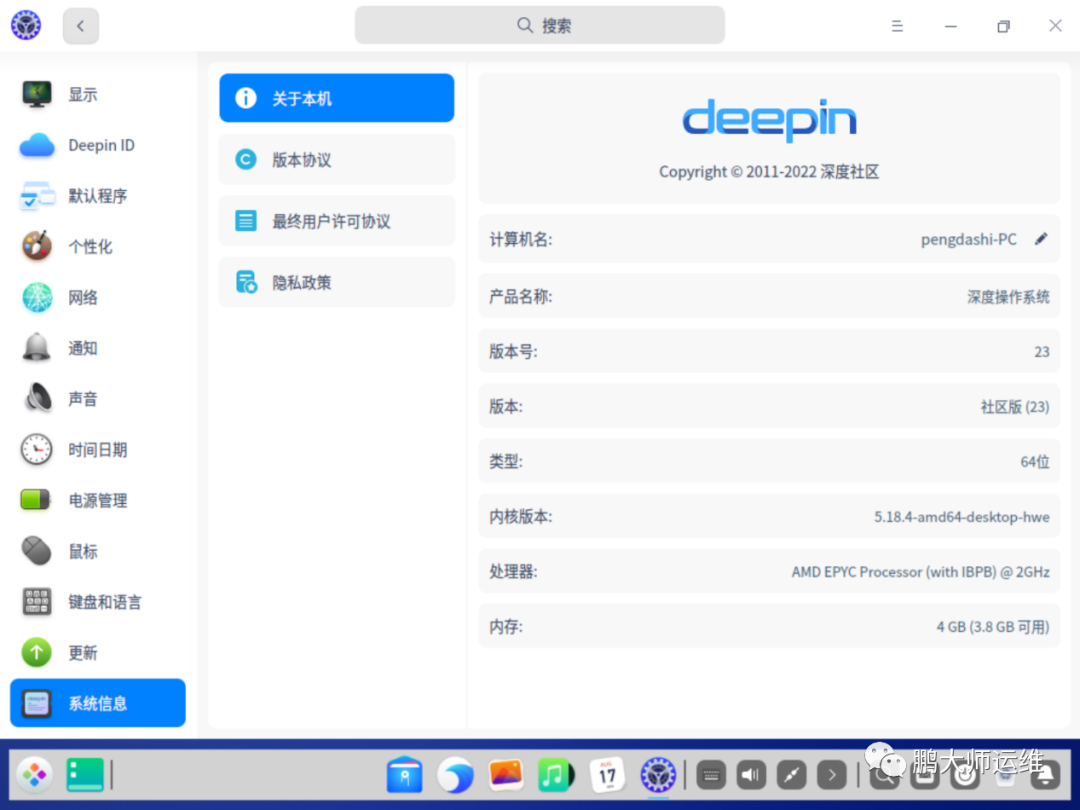Open 鼠标 mouse settings
This screenshot has height=810, width=1080.
tap(98, 551)
